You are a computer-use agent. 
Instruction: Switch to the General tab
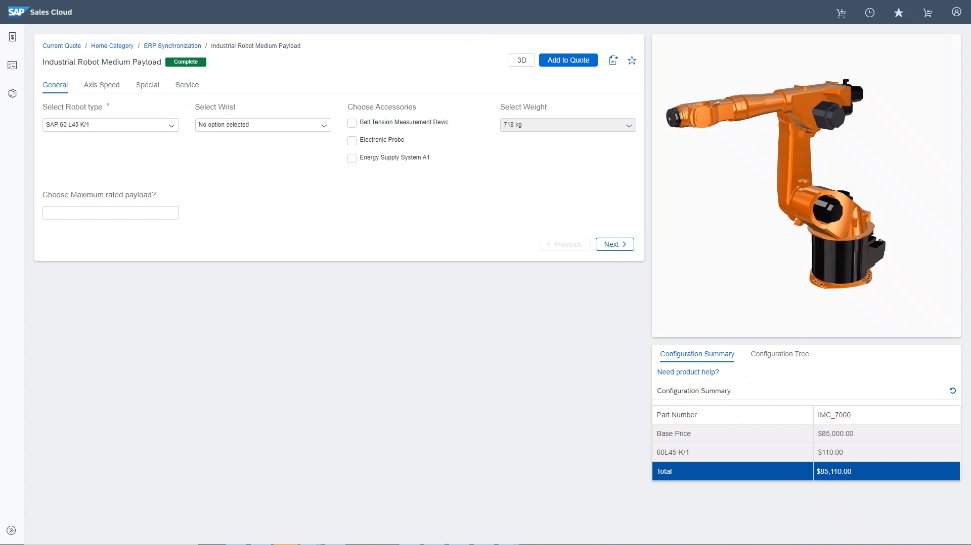pos(55,85)
